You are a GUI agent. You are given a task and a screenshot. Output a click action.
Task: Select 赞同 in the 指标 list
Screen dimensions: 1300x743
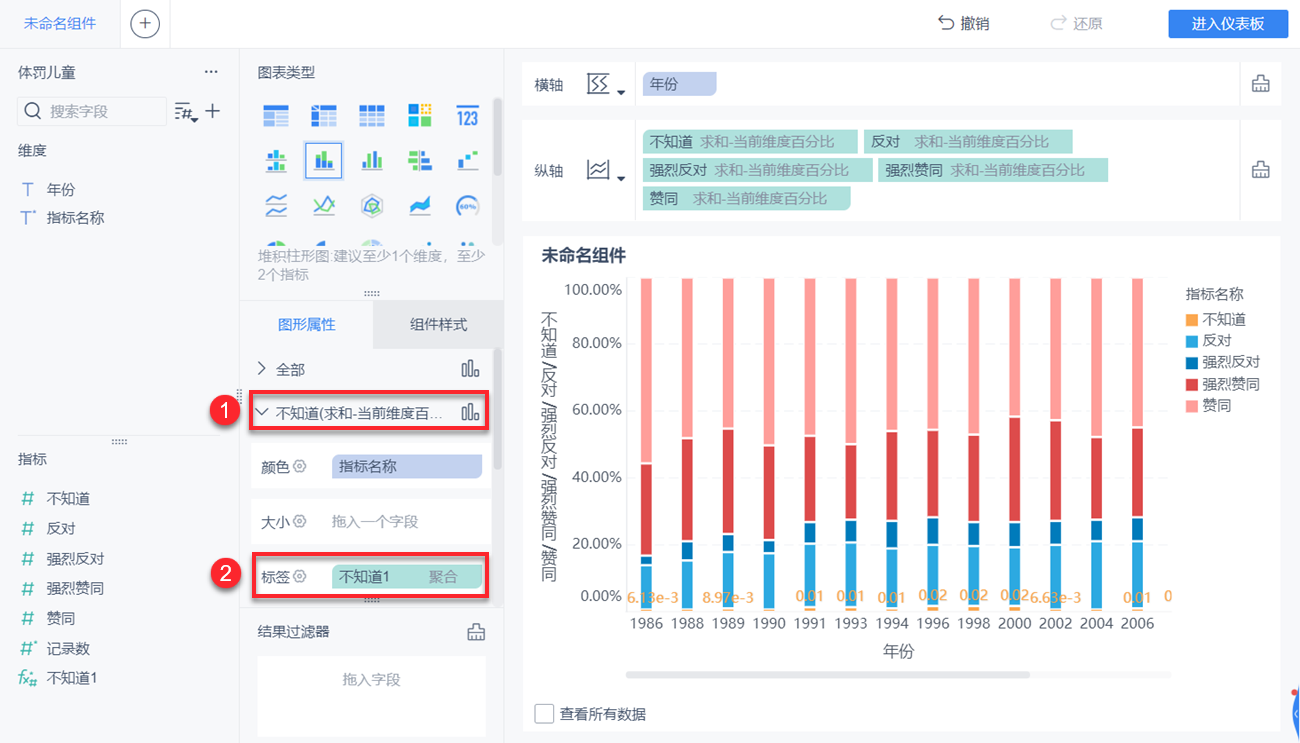(61, 619)
